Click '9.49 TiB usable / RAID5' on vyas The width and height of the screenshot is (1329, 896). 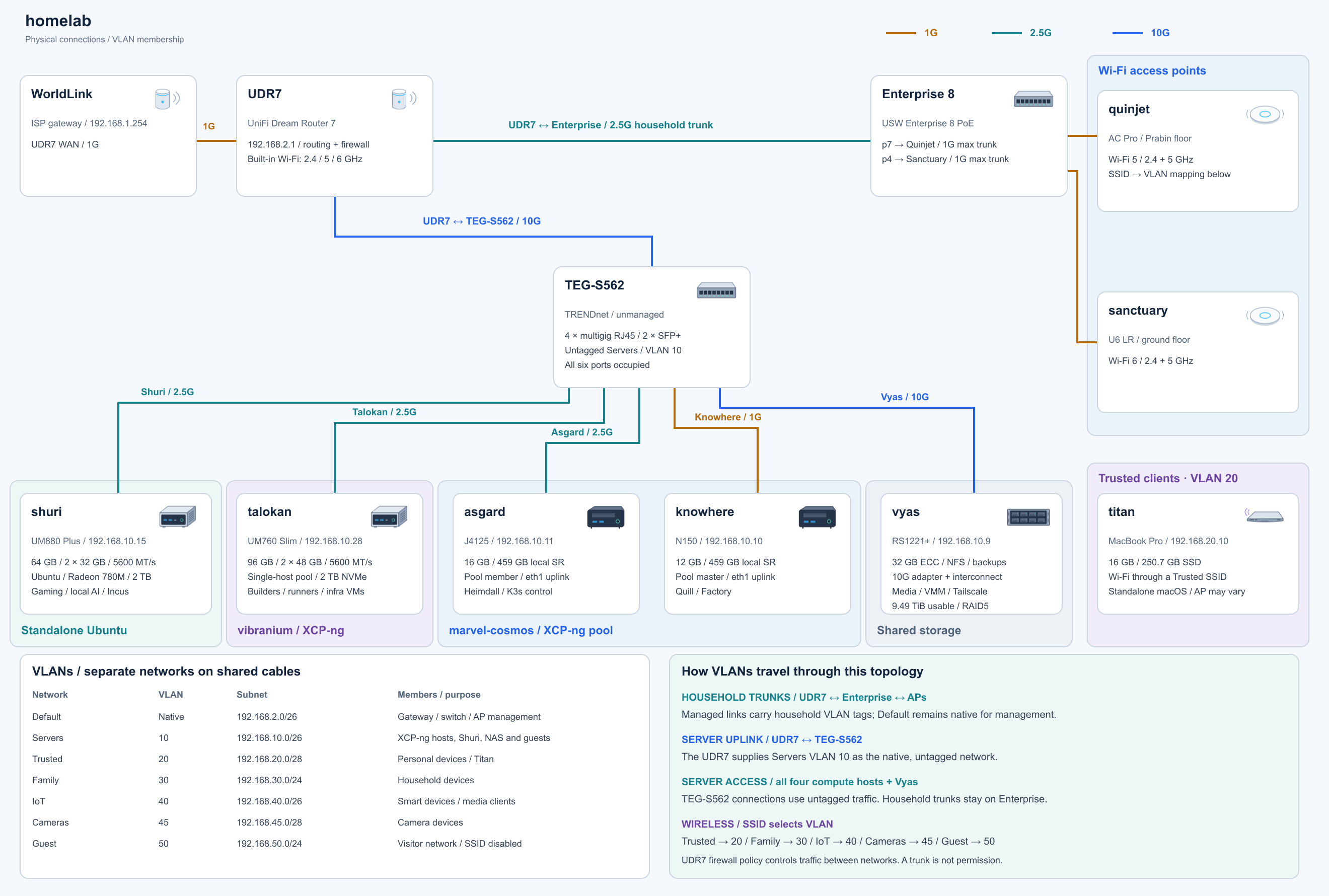click(x=940, y=606)
